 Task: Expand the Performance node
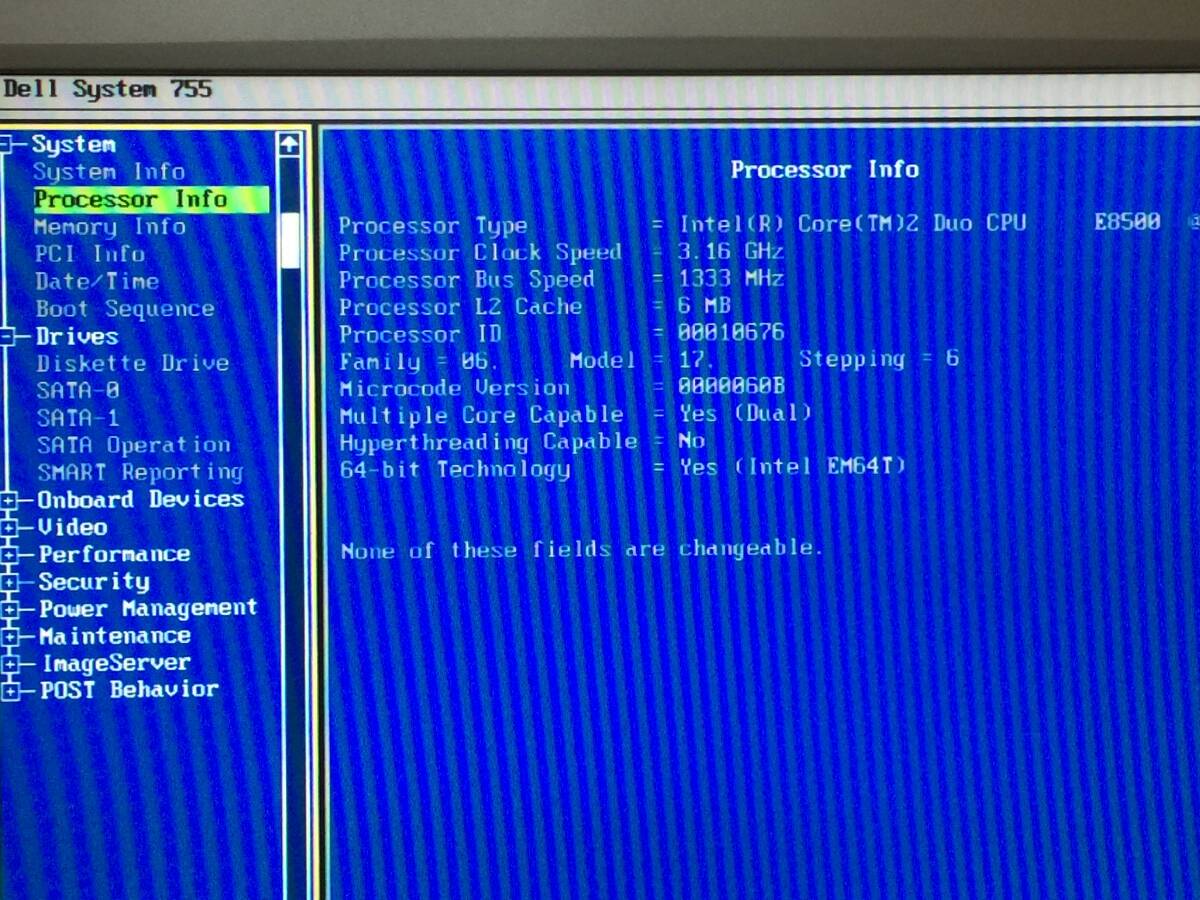[9, 554]
